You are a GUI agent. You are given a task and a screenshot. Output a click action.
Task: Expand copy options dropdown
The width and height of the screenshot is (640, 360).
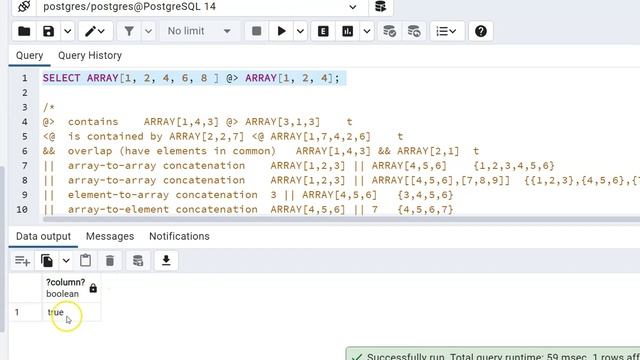66,260
